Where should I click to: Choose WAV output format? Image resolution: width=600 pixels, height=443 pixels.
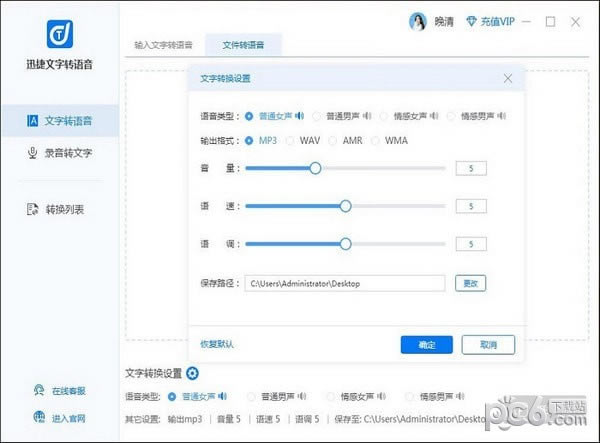pyautogui.click(x=291, y=141)
